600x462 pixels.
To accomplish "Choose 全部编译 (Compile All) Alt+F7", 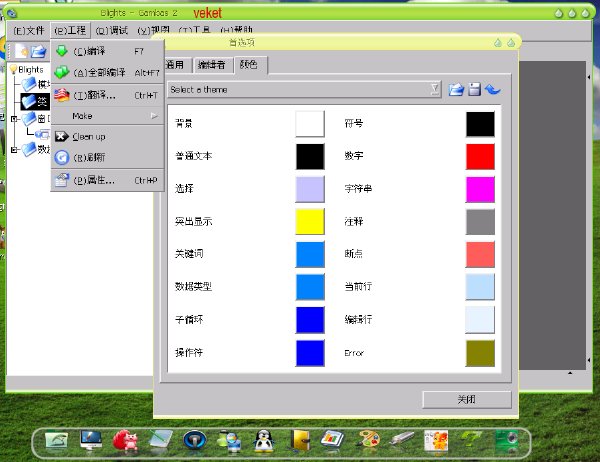I will 108,72.
